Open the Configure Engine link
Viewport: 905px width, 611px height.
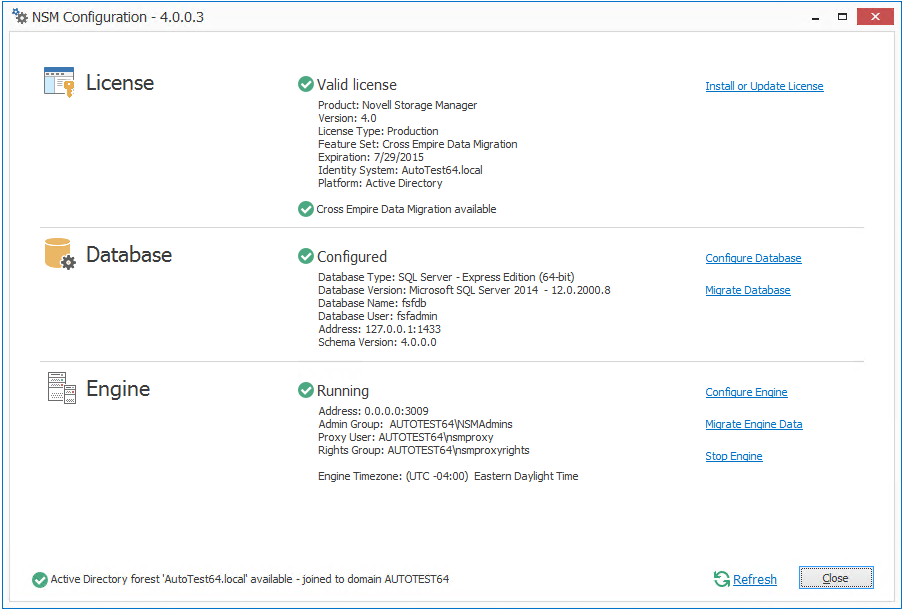pos(746,392)
